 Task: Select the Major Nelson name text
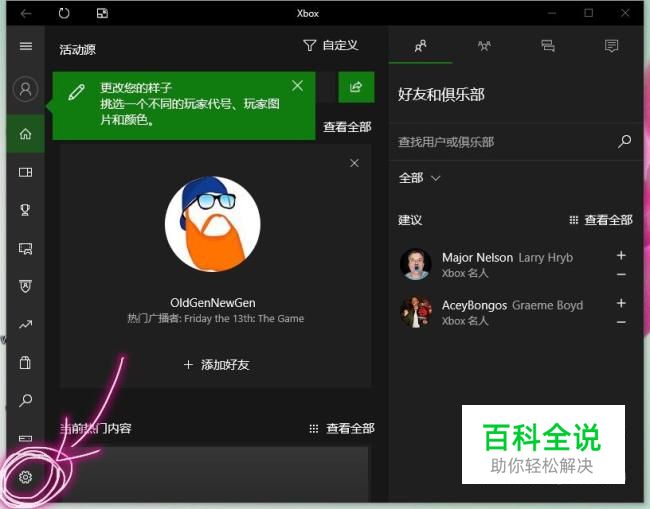click(x=478, y=257)
